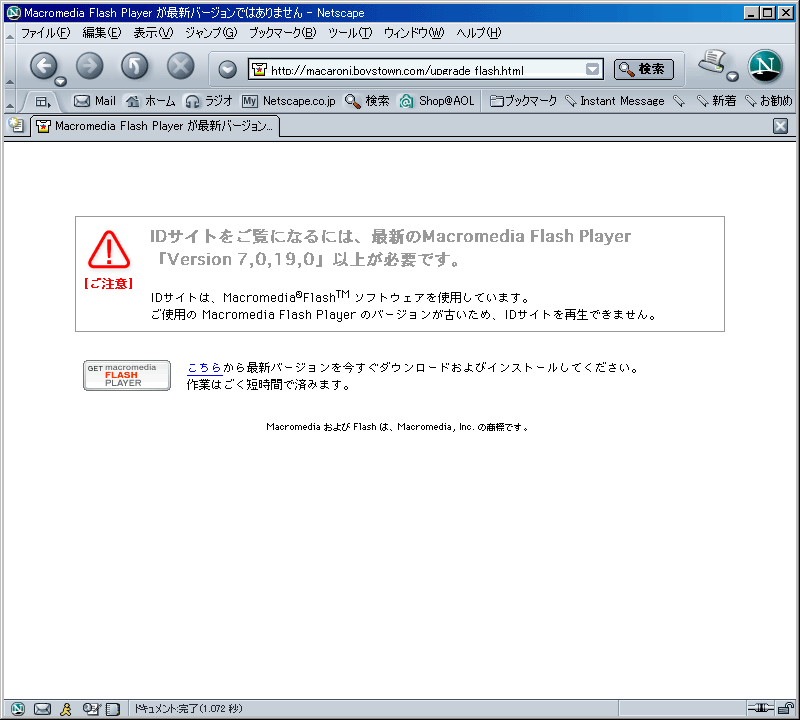Open the 表示(V) menu

click(x=153, y=33)
